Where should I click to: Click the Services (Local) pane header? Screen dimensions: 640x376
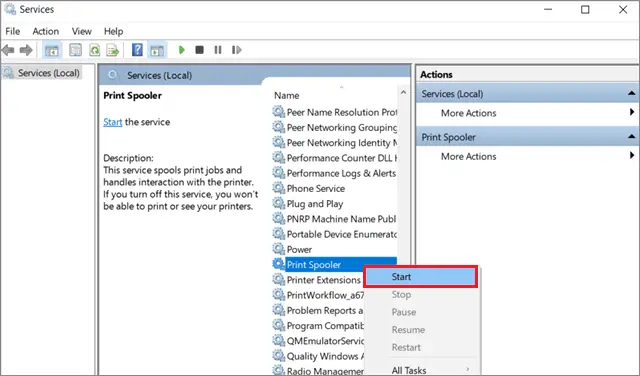tap(255, 75)
